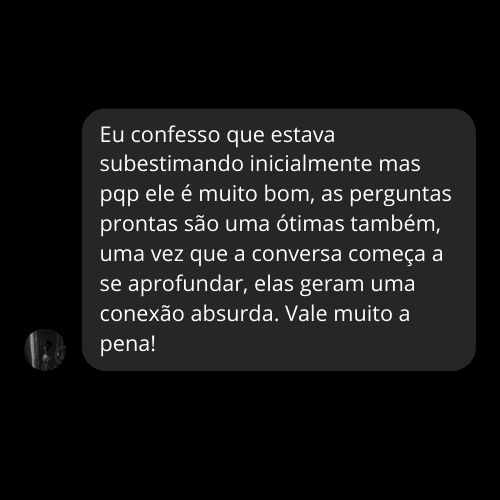Click the final word 'pena!' in the message
The height and width of the screenshot is (500, 500).
click(128, 344)
